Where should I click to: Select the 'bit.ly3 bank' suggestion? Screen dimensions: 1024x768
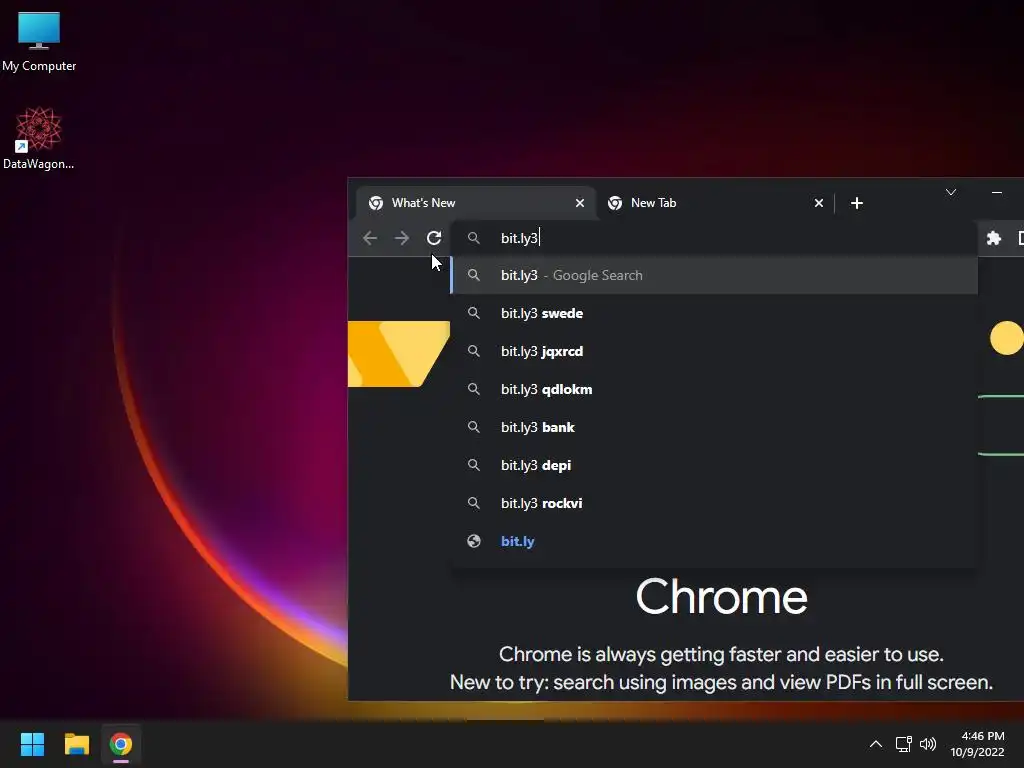[714, 427]
